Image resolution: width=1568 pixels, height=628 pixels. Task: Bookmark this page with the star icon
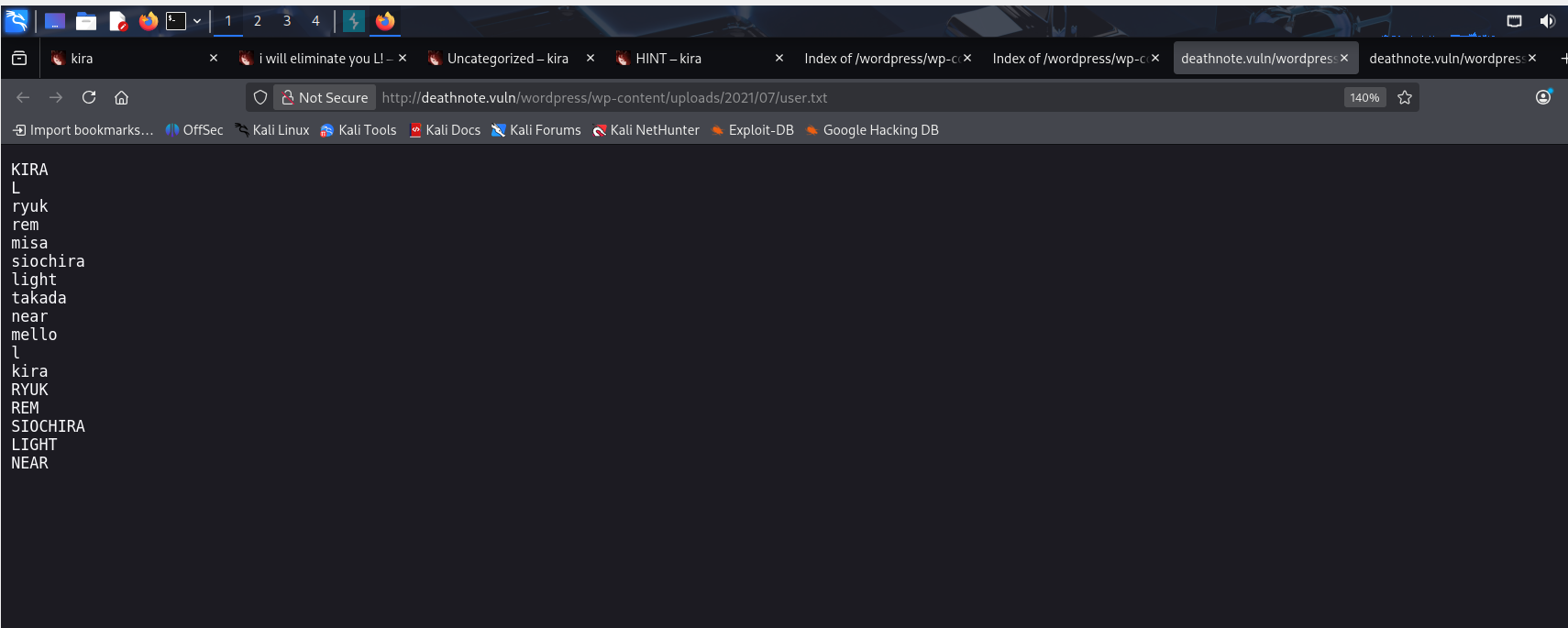click(x=1404, y=97)
